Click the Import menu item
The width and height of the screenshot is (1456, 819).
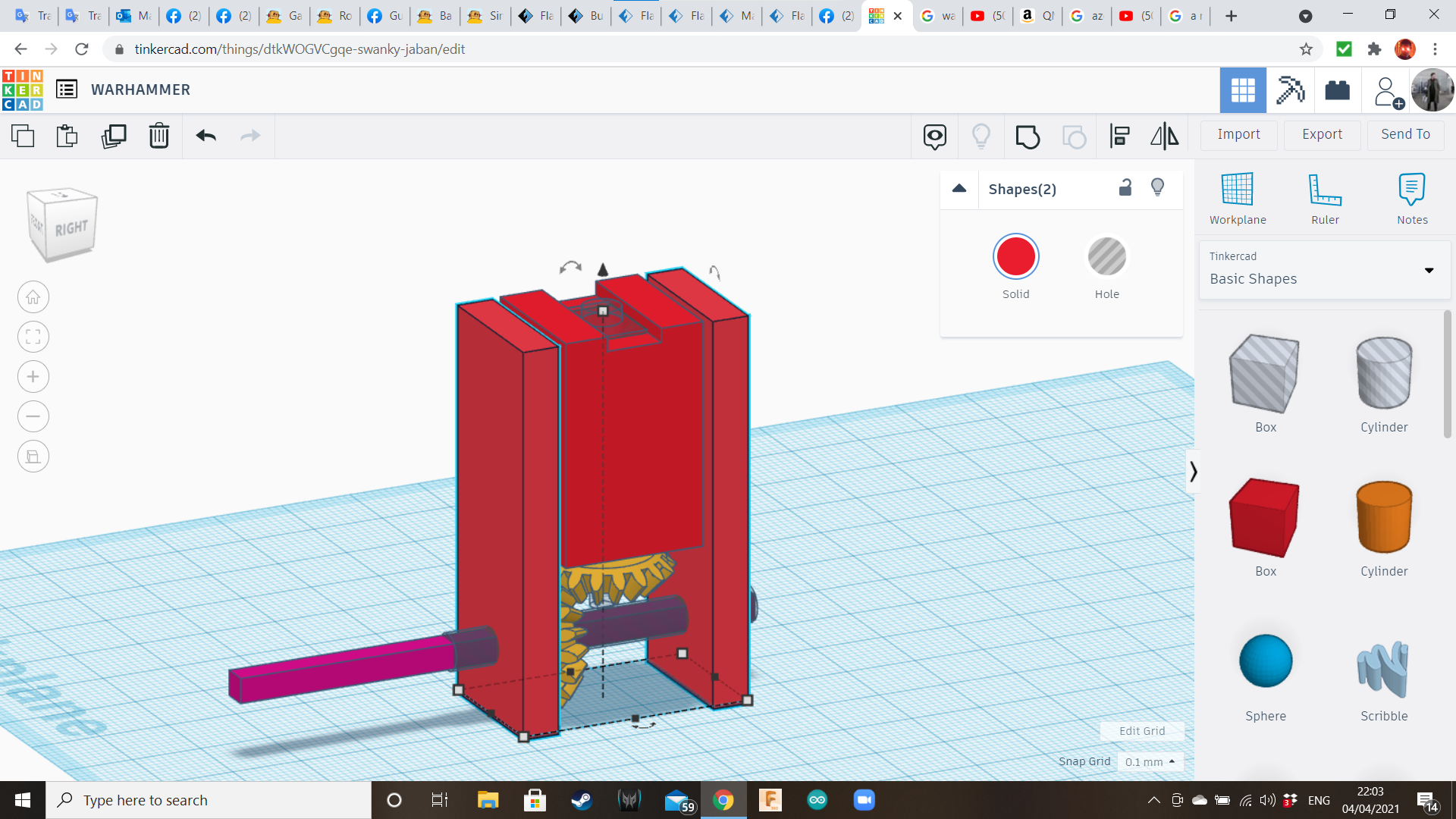click(x=1239, y=133)
